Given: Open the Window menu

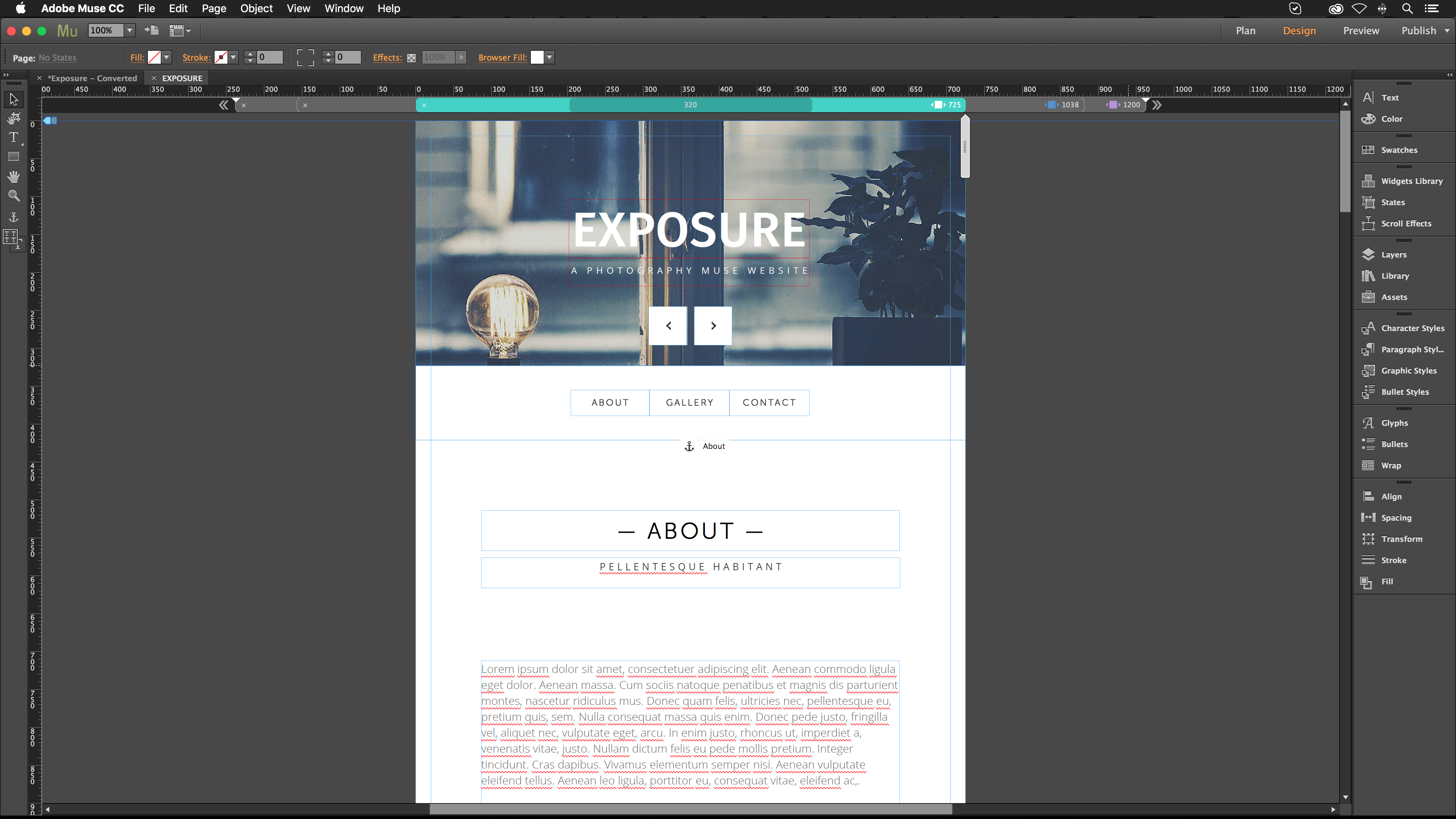Looking at the screenshot, I should pos(344,8).
